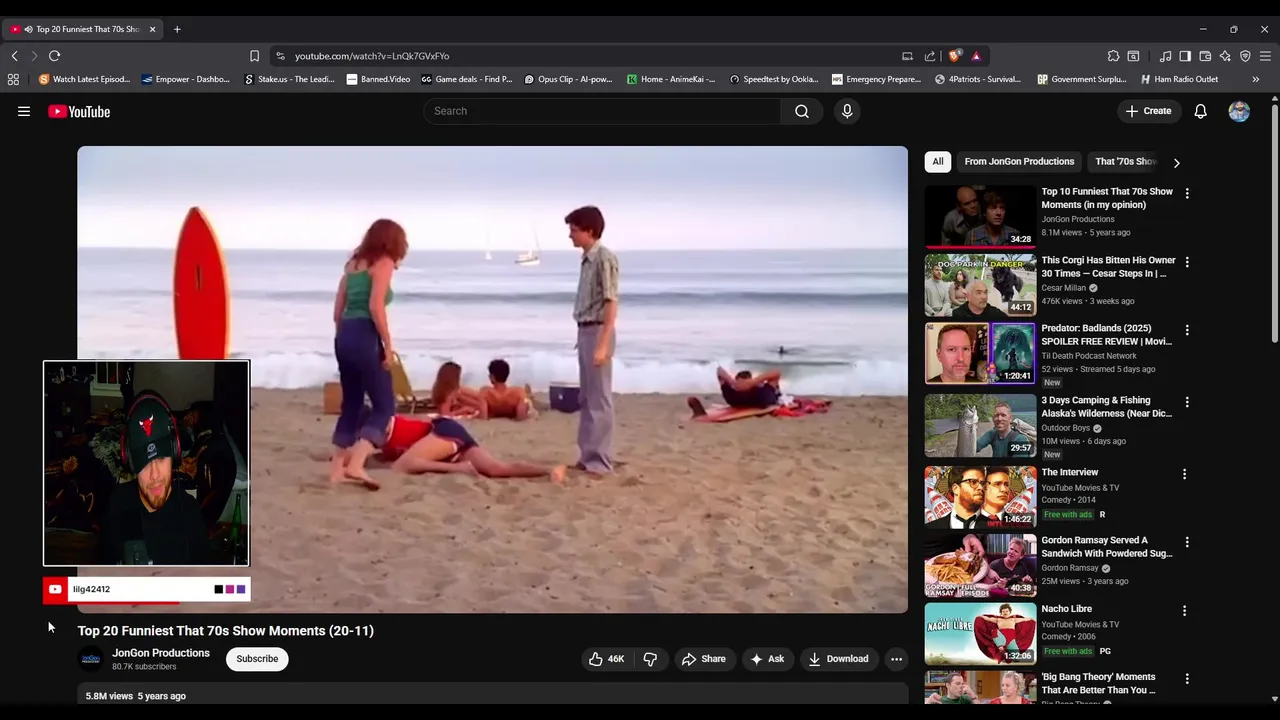Open the browser main menu

tap(1265, 56)
